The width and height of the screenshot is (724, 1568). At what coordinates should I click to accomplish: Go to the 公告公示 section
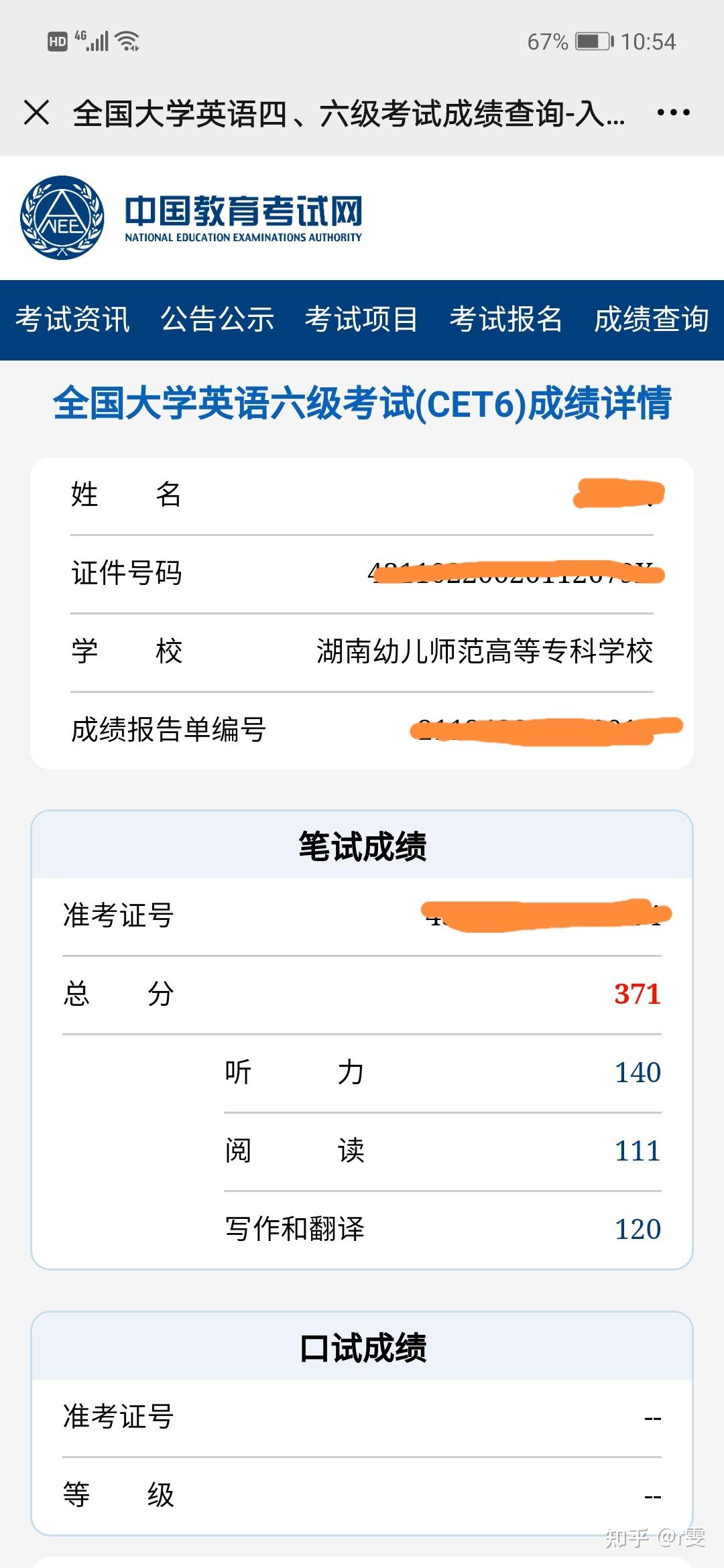tap(217, 320)
